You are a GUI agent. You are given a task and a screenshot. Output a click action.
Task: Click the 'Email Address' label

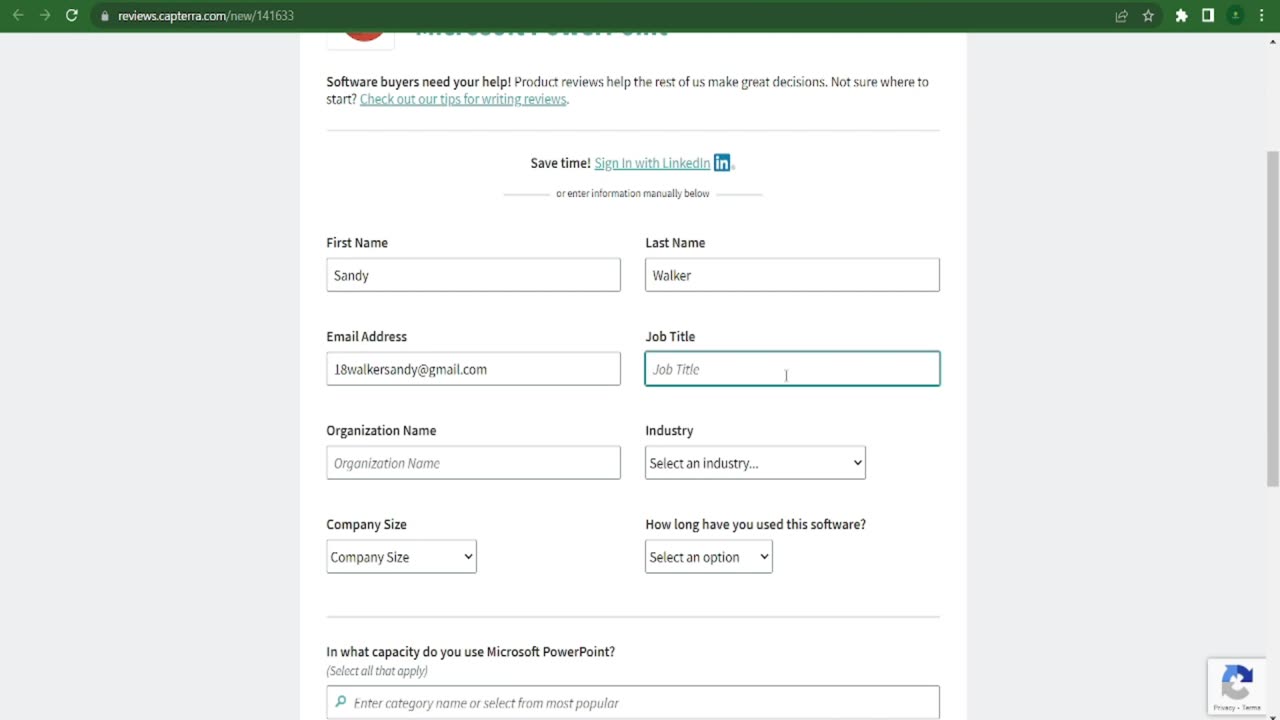pos(366,337)
